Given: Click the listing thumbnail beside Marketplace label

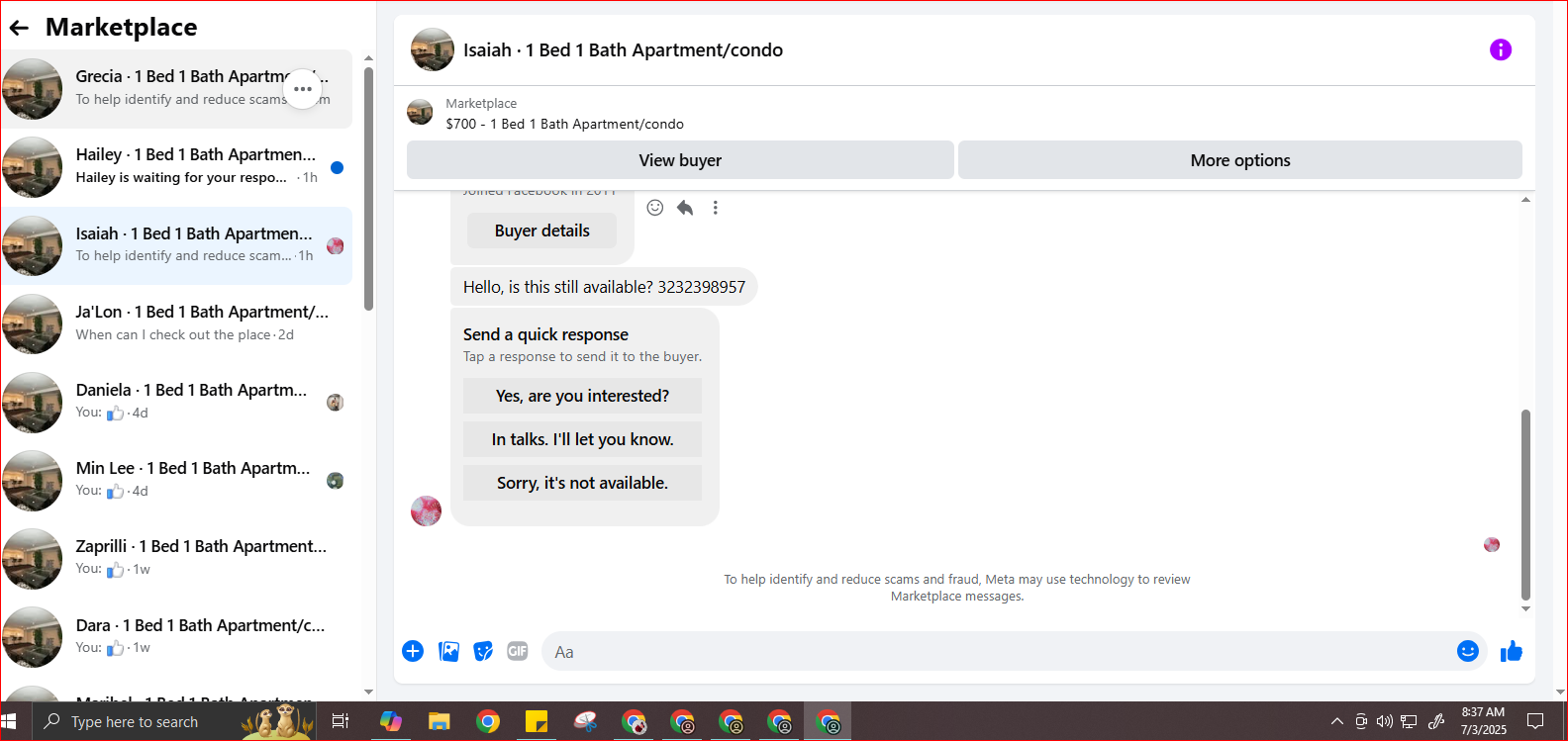Looking at the screenshot, I should click(x=420, y=112).
